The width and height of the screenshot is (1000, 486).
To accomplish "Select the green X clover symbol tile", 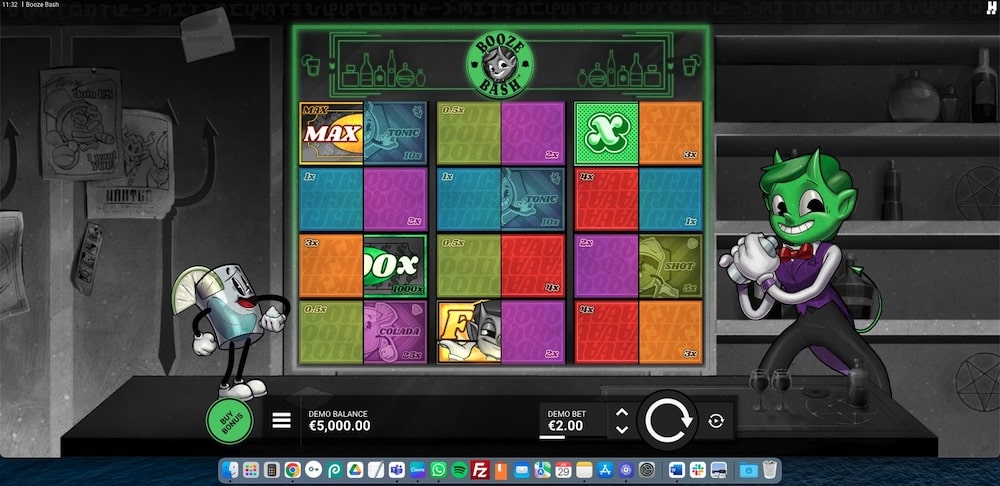I will pos(607,133).
